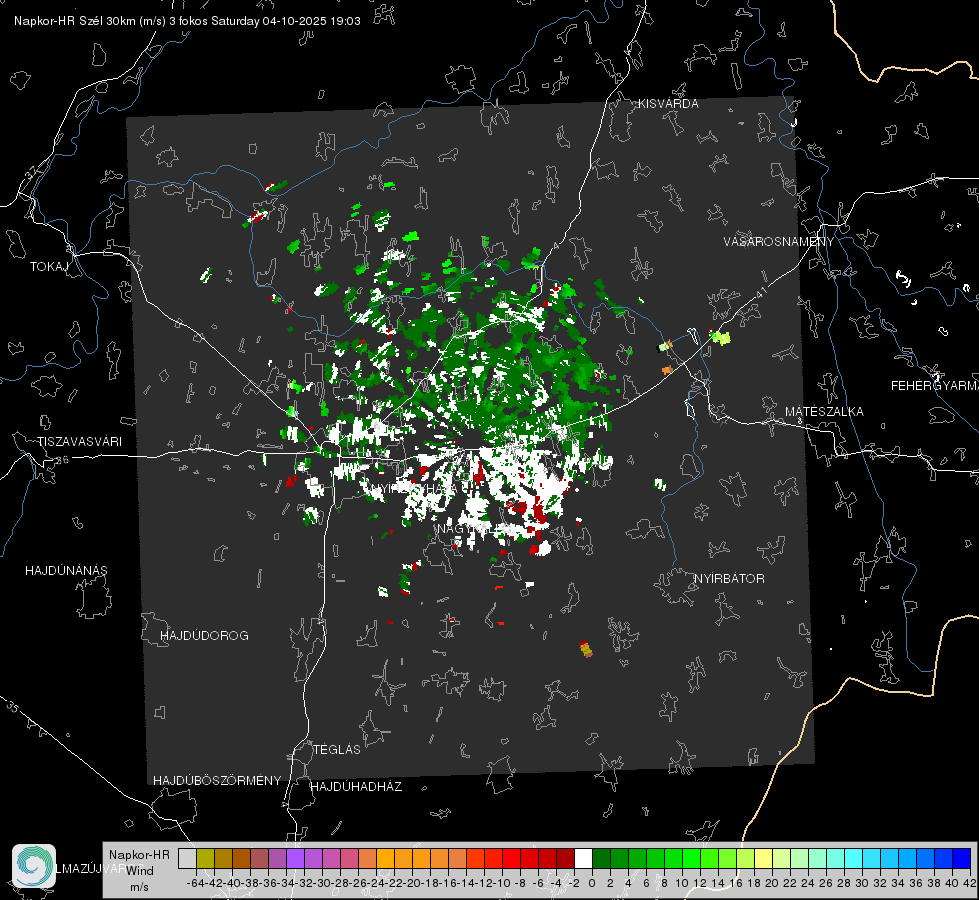979x900 pixels.
Task: Click the white swatch in the wind legend
Action: pyautogui.click(x=583, y=858)
